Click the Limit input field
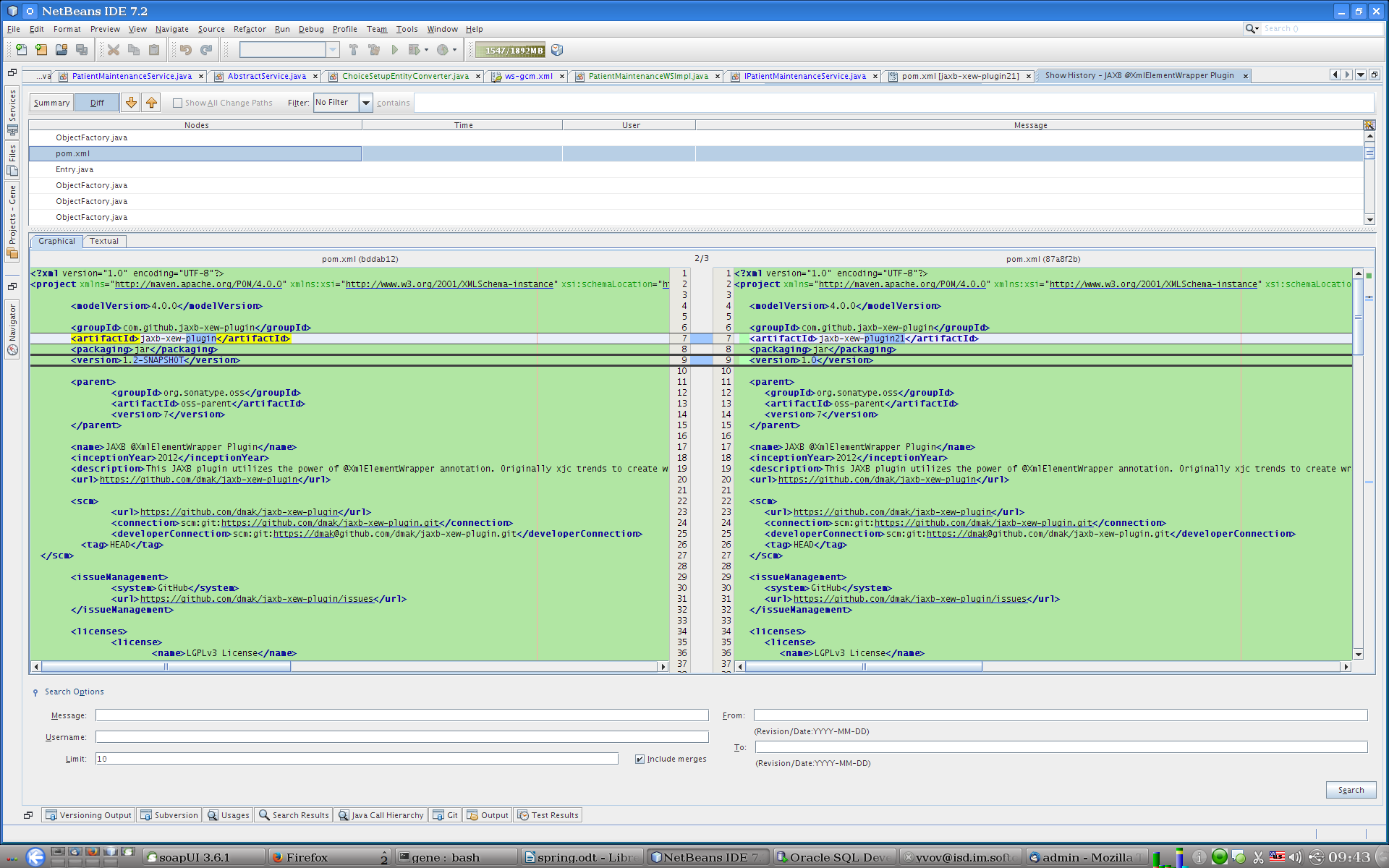This screenshot has width=1389, height=868. click(357, 759)
